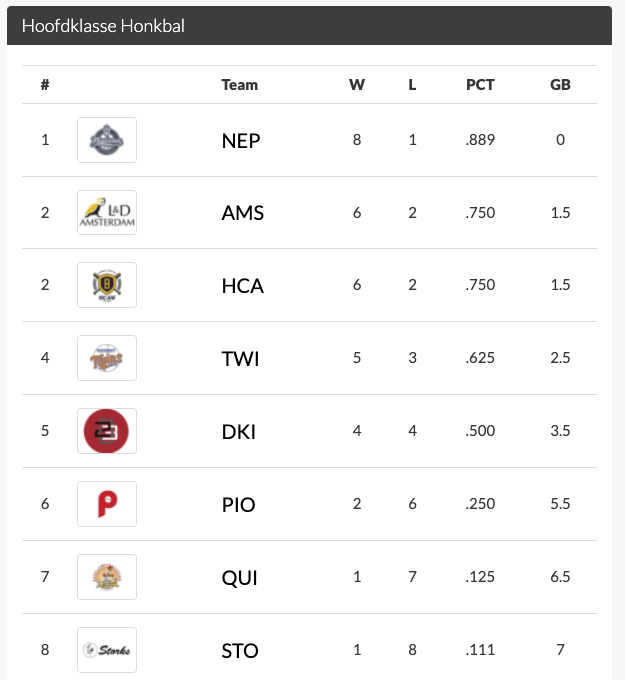Open the DKI team name
The image size is (625, 680).
239,432
